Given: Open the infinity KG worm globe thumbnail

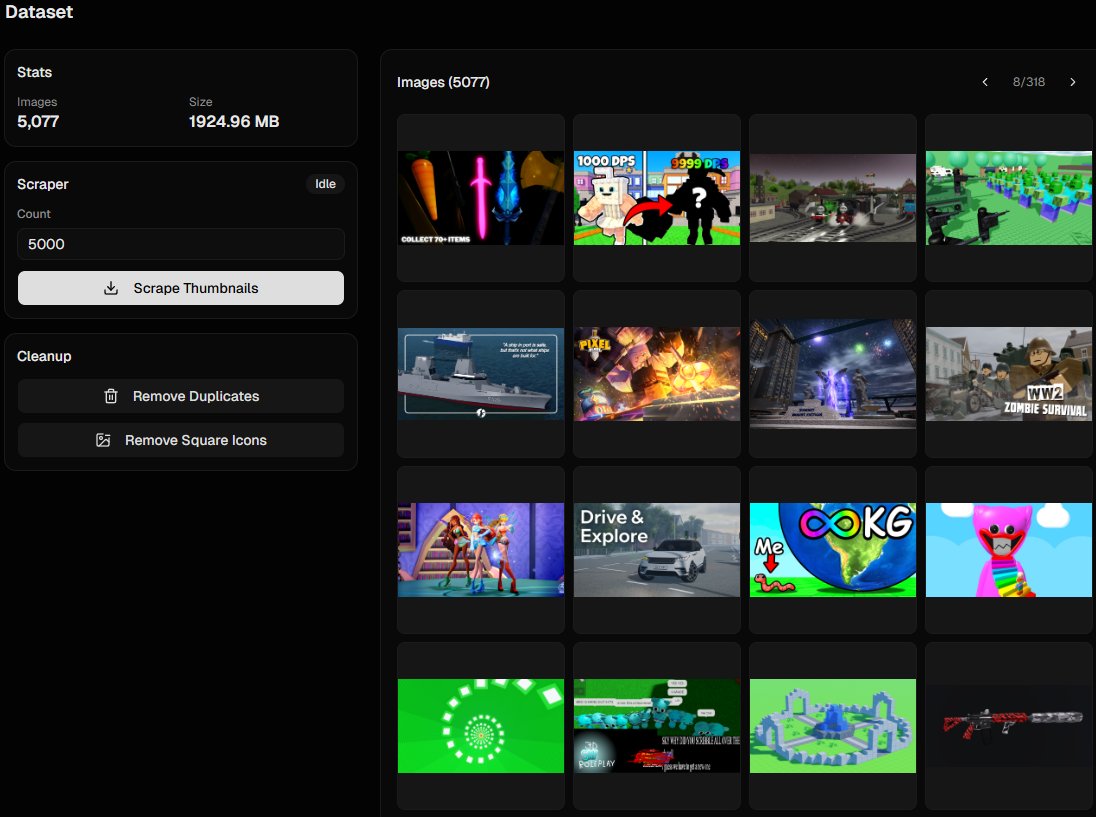Looking at the screenshot, I should (833, 550).
